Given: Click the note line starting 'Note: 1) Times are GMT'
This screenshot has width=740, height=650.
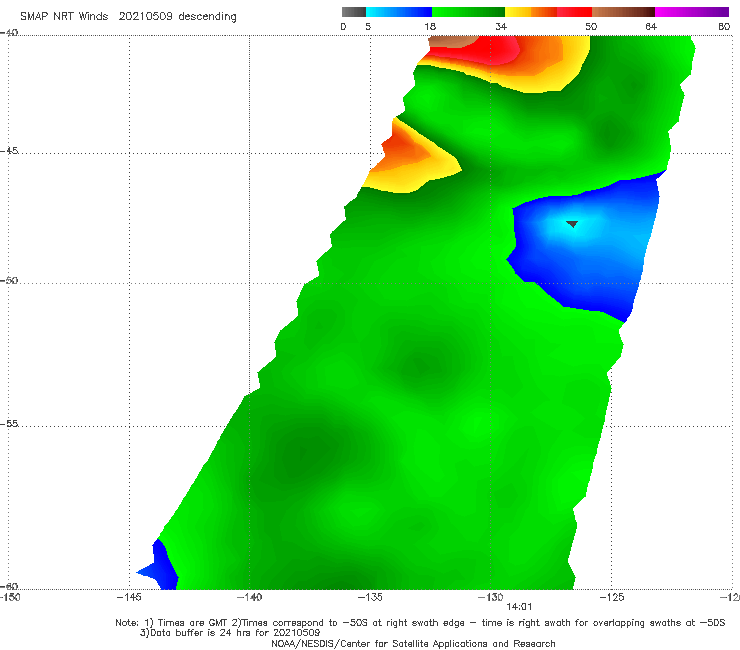Looking at the screenshot, I should [x=420, y=623].
